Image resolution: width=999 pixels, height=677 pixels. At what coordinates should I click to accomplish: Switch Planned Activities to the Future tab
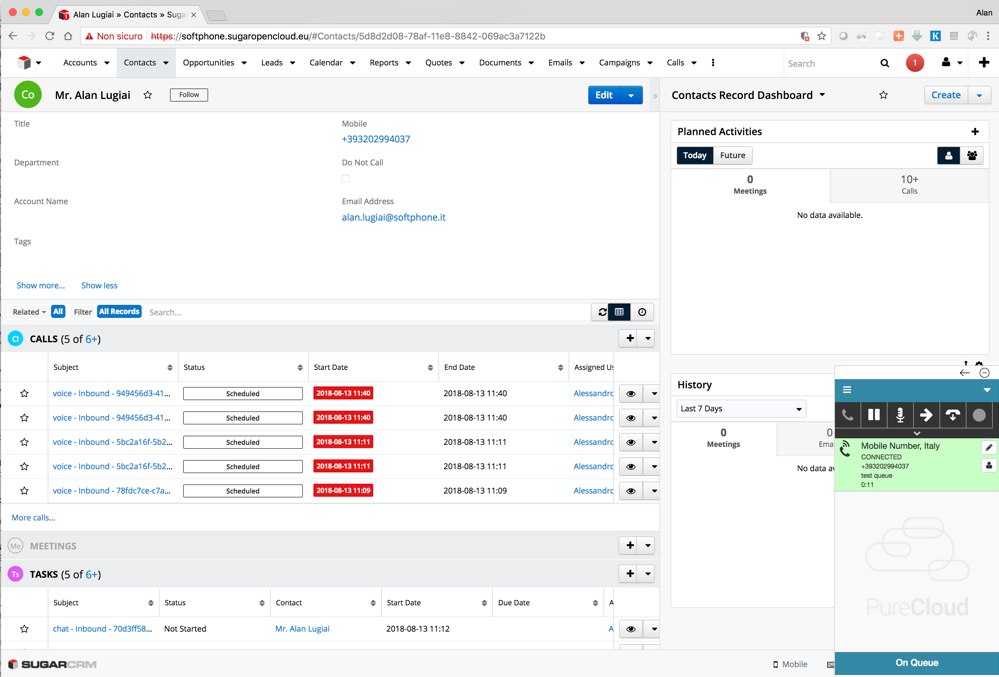(x=732, y=155)
